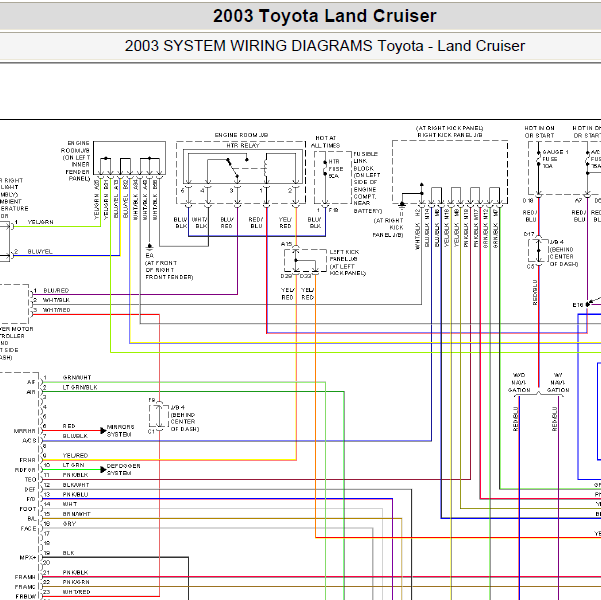Click the '2003 SYSTEM WIRING DIAGRAMS' subtitle line
The height and width of the screenshot is (600, 601).
325,46
